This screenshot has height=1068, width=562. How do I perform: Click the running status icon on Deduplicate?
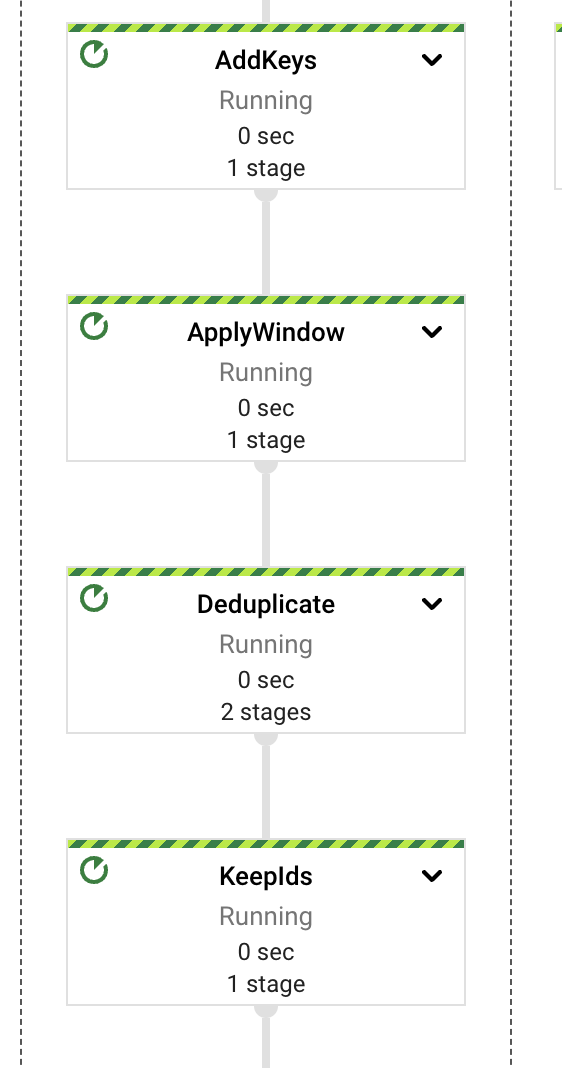point(94,598)
